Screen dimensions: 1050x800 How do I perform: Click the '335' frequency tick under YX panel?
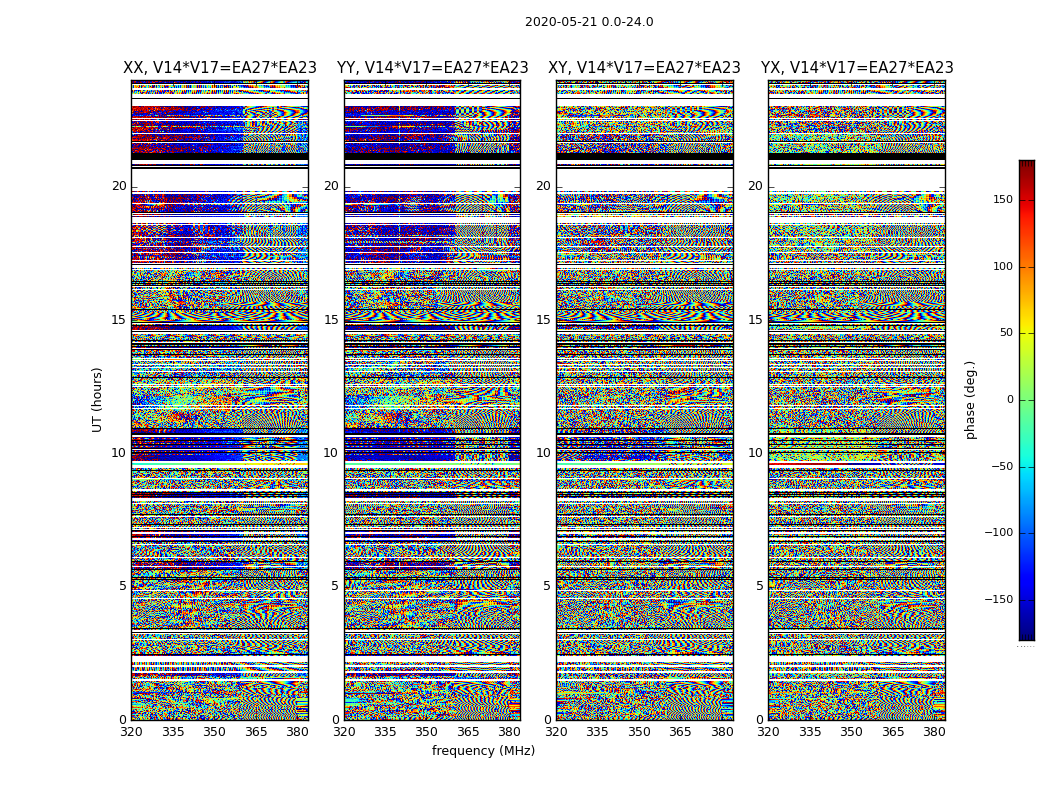pyautogui.click(x=810, y=732)
